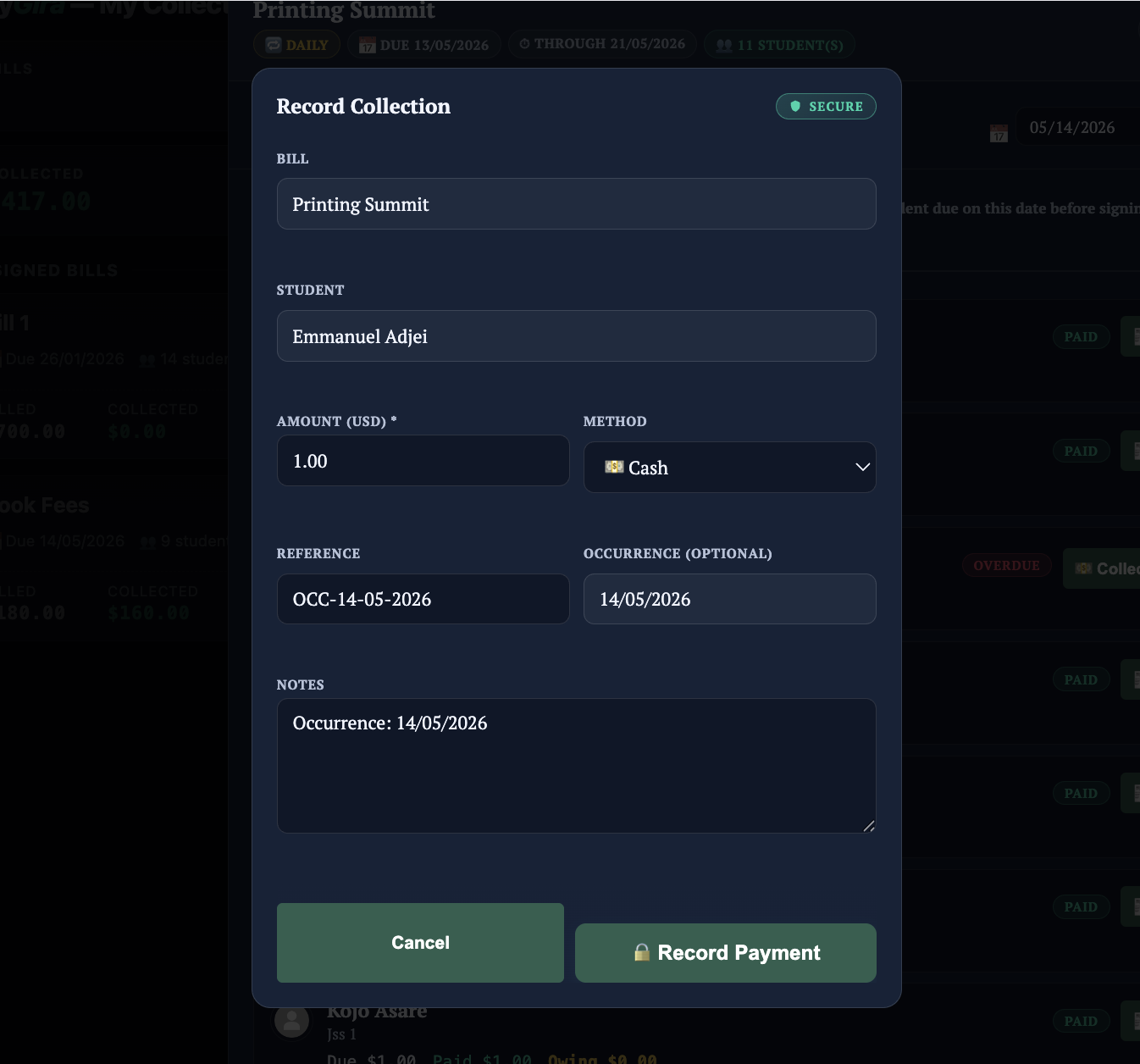The image size is (1140, 1064).
Task: Click the Record Payment button
Action: 725,953
